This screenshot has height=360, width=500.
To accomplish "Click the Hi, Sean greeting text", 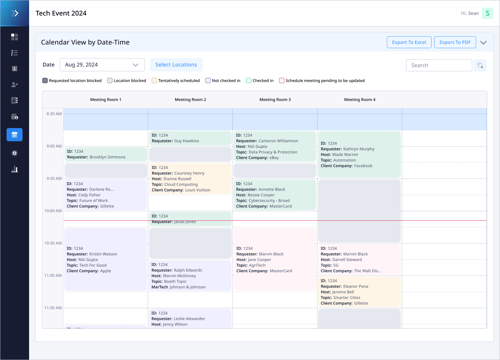I will click(x=470, y=13).
